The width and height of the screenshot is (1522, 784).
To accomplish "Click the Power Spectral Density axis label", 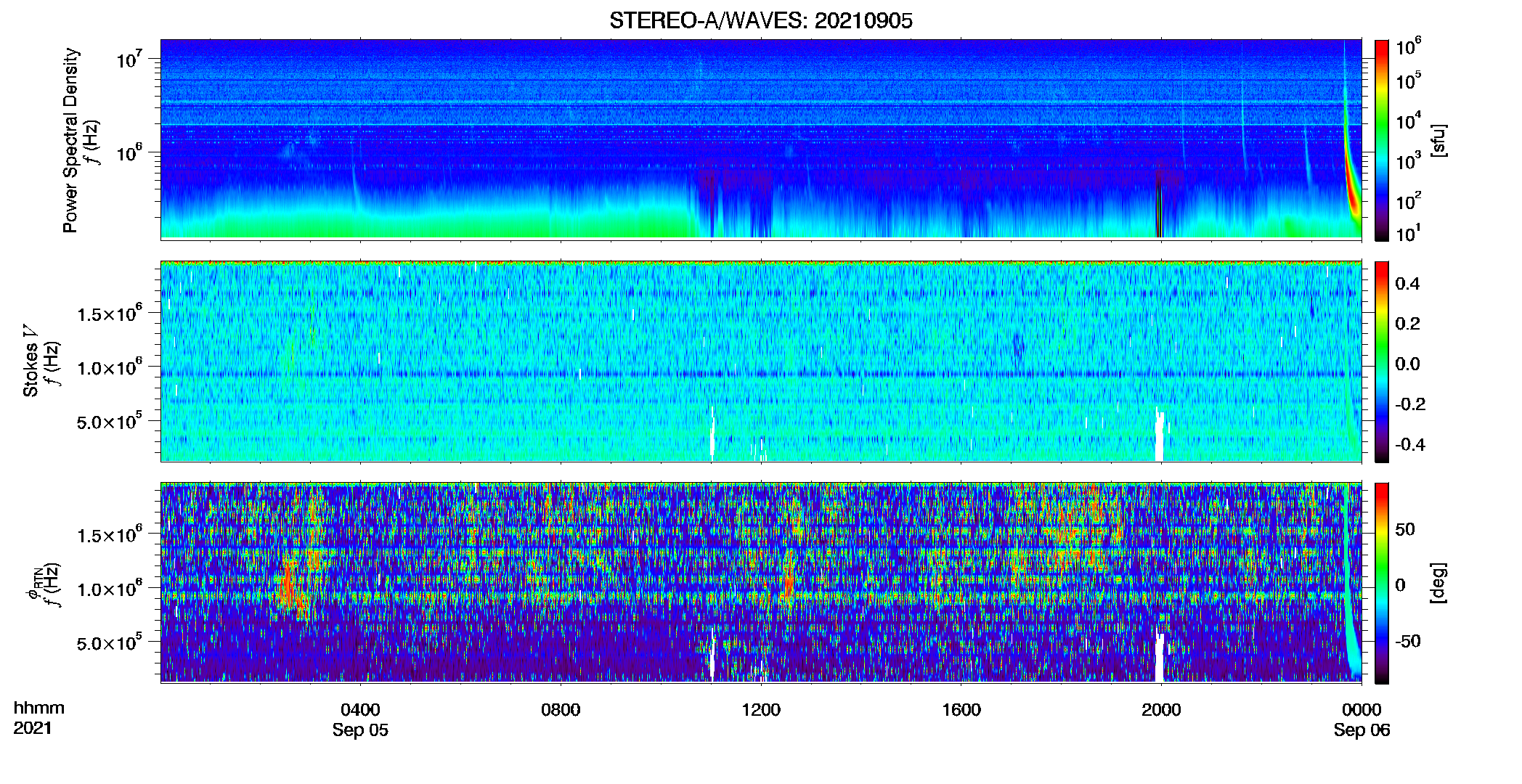I will coord(70,140).
